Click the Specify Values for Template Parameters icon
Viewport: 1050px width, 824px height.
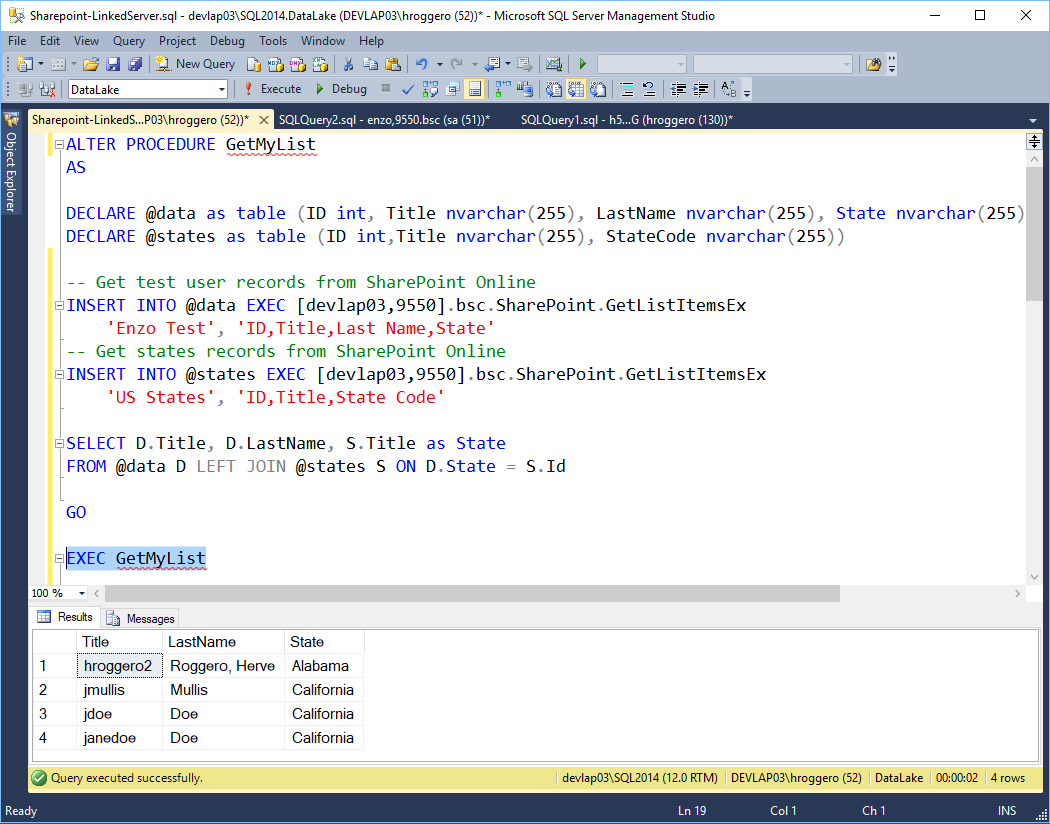[729, 89]
